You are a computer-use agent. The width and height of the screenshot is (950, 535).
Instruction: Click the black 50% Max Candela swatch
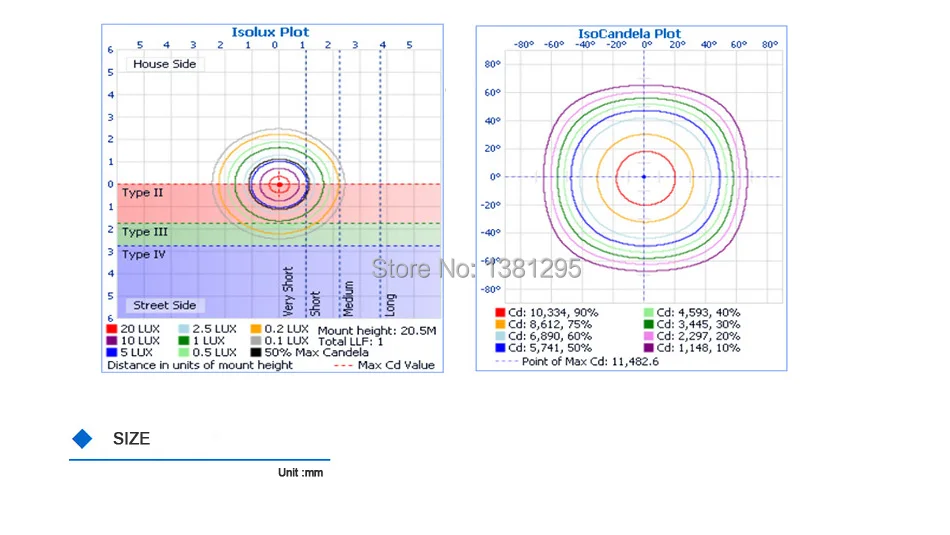[x=256, y=352]
